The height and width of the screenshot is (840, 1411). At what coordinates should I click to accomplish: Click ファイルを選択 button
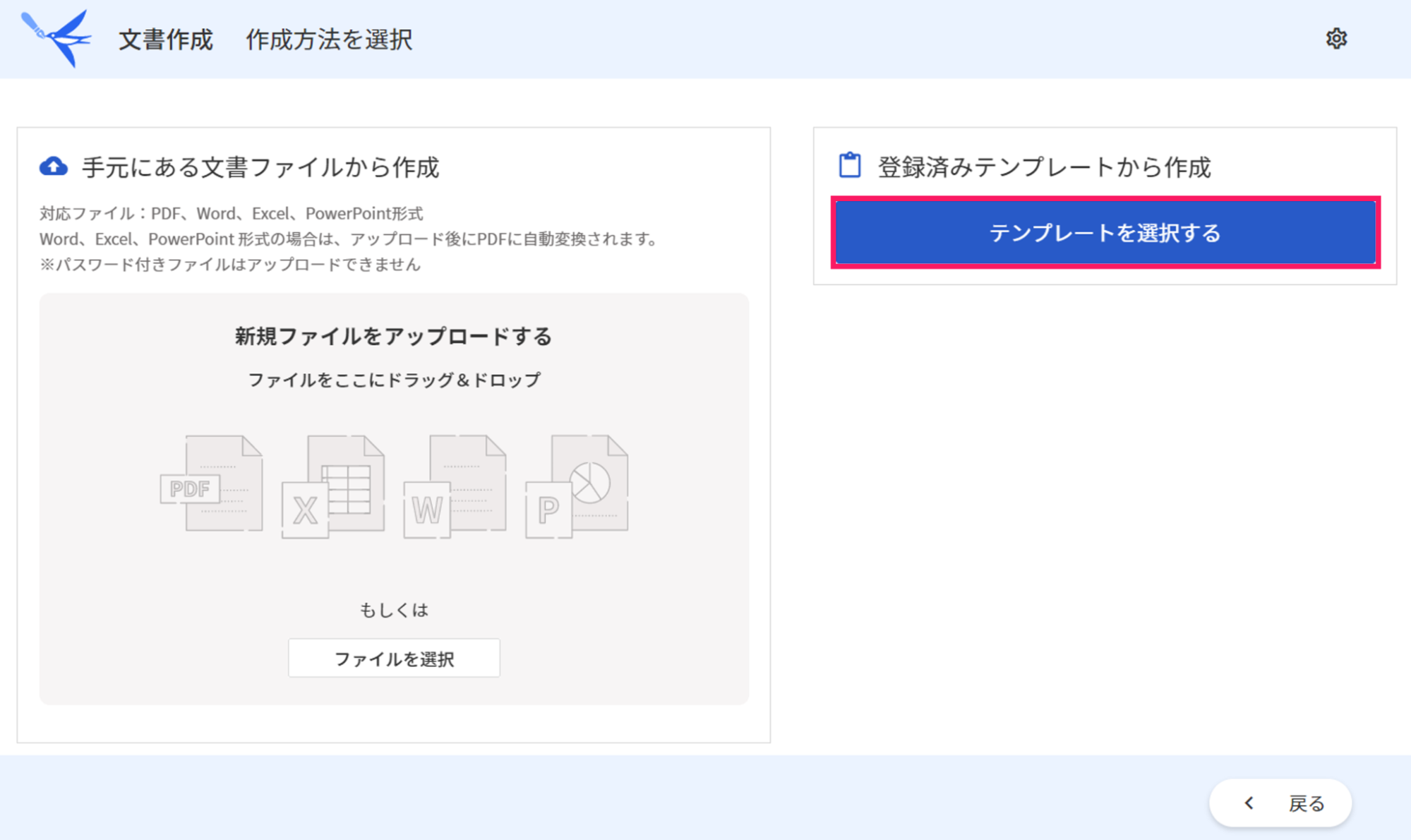pos(394,659)
